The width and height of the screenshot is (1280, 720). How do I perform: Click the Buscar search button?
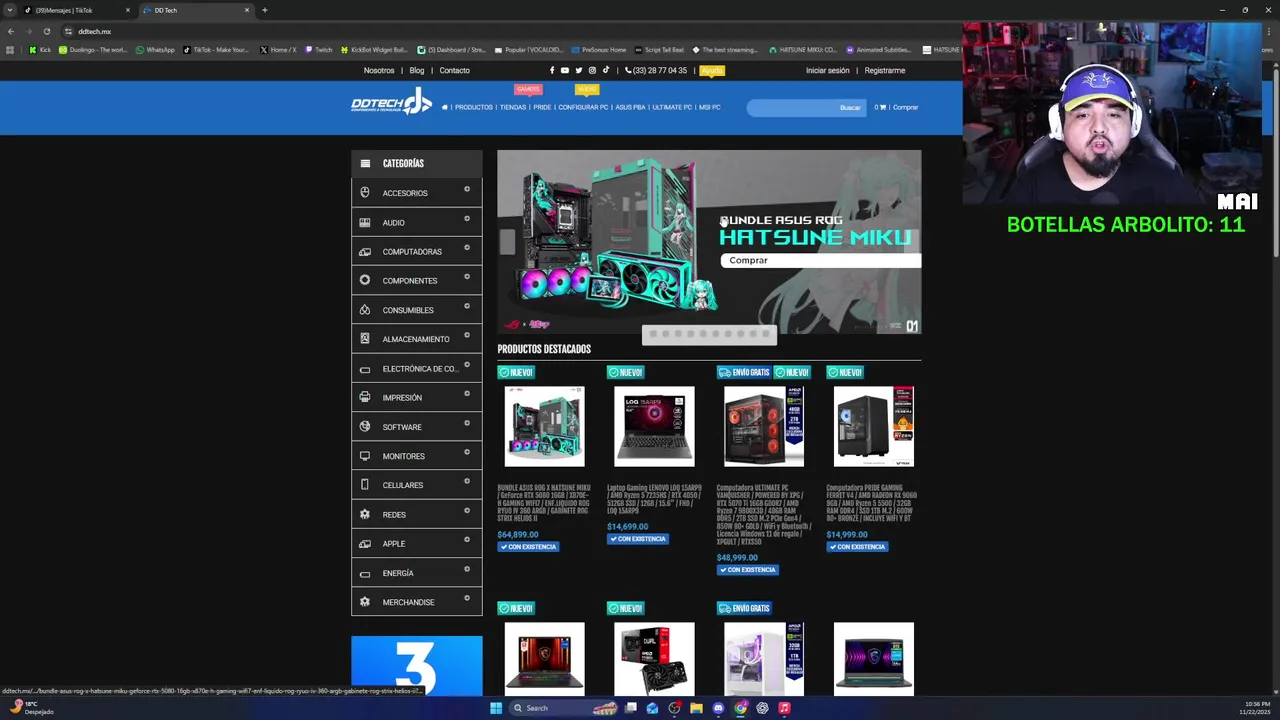850,107
